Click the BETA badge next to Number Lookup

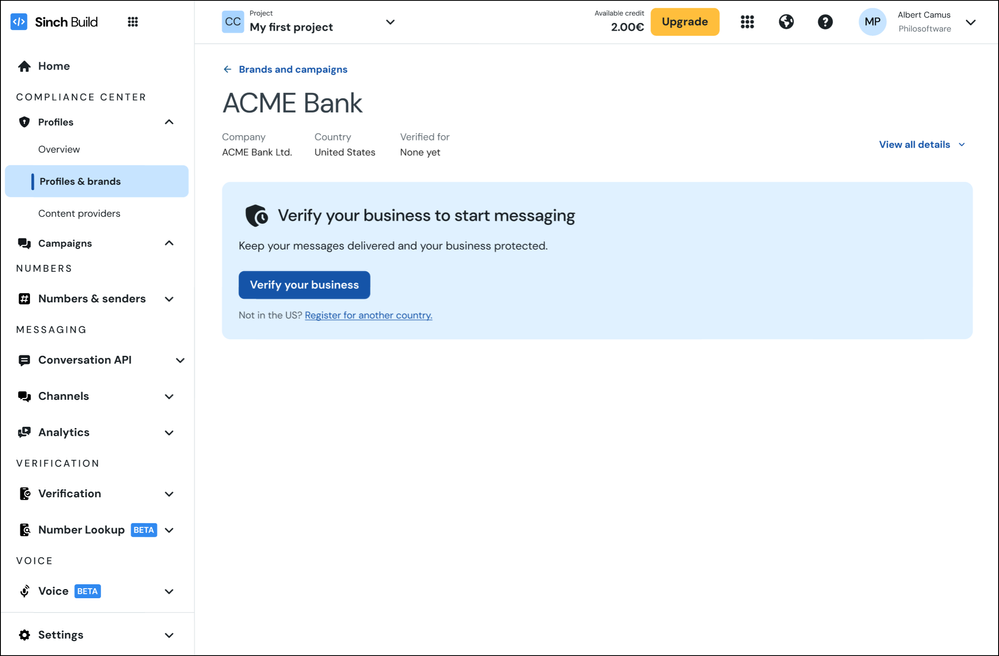pos(144,530)
